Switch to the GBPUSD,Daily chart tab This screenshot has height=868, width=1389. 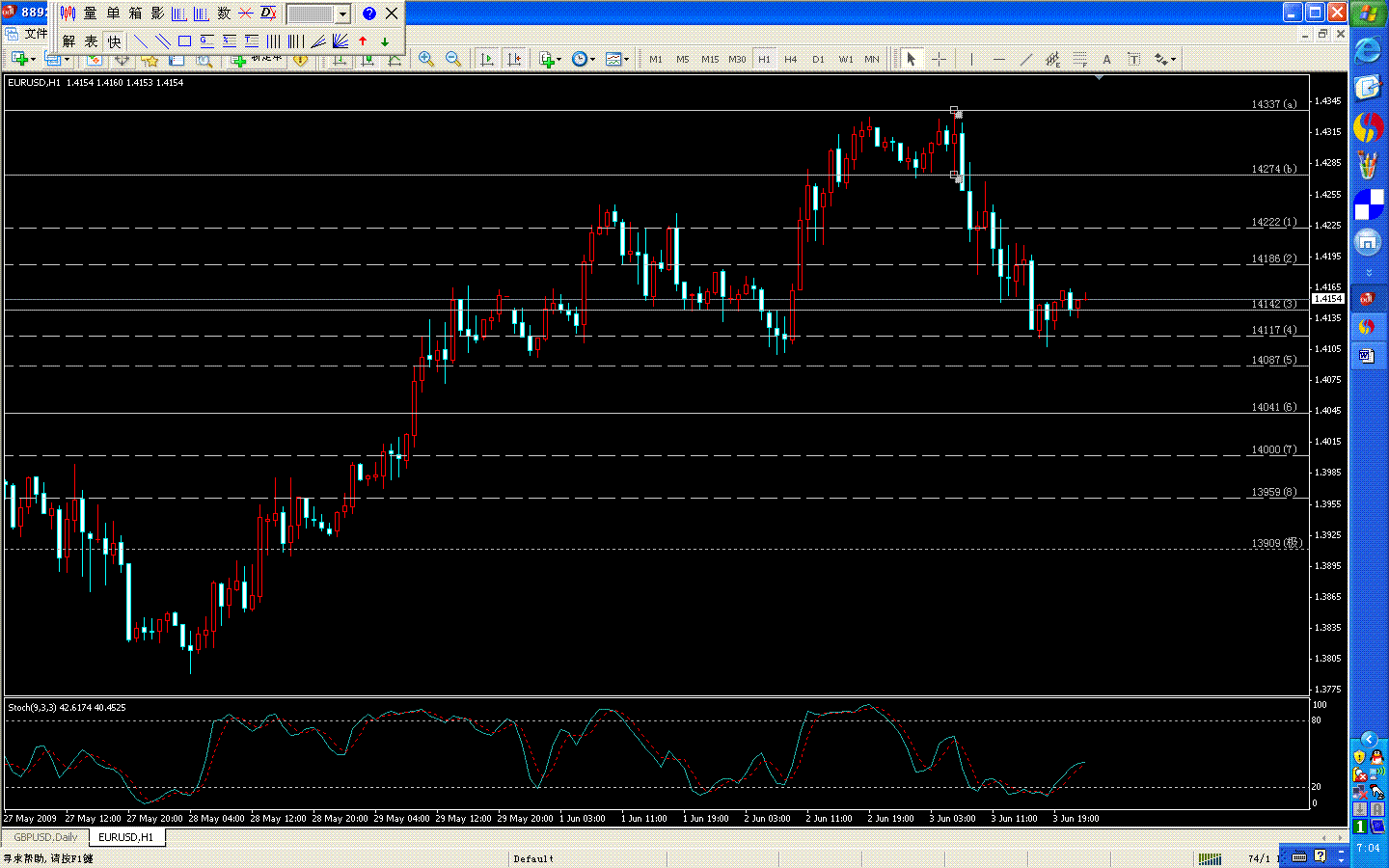coord(45,837)
